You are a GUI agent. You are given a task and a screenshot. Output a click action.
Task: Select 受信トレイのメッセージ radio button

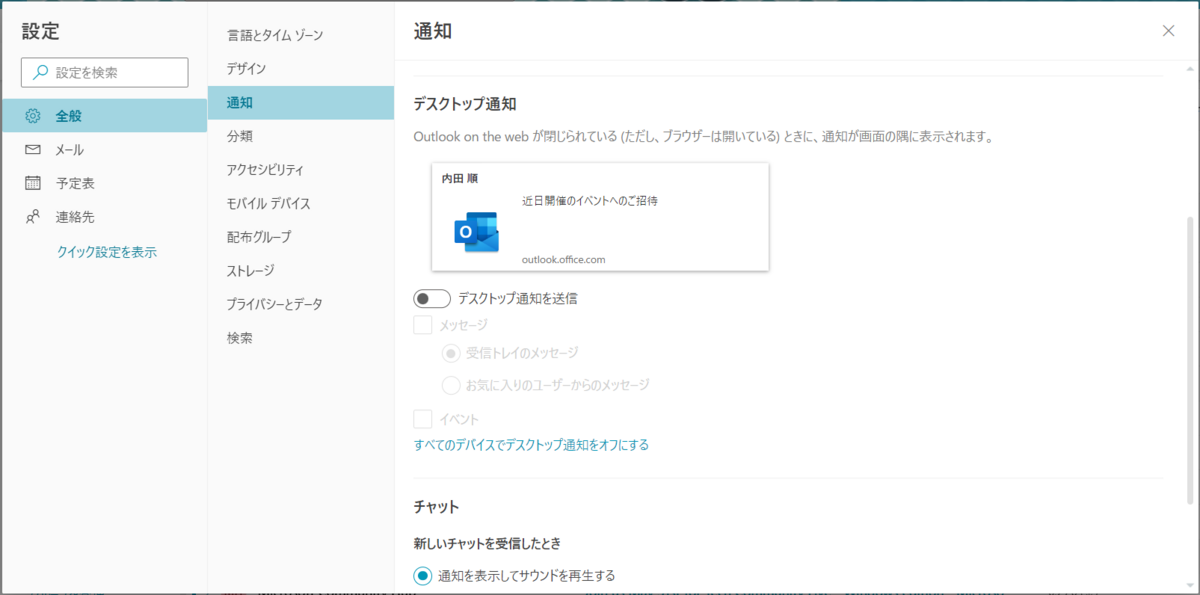click(450, 353)
